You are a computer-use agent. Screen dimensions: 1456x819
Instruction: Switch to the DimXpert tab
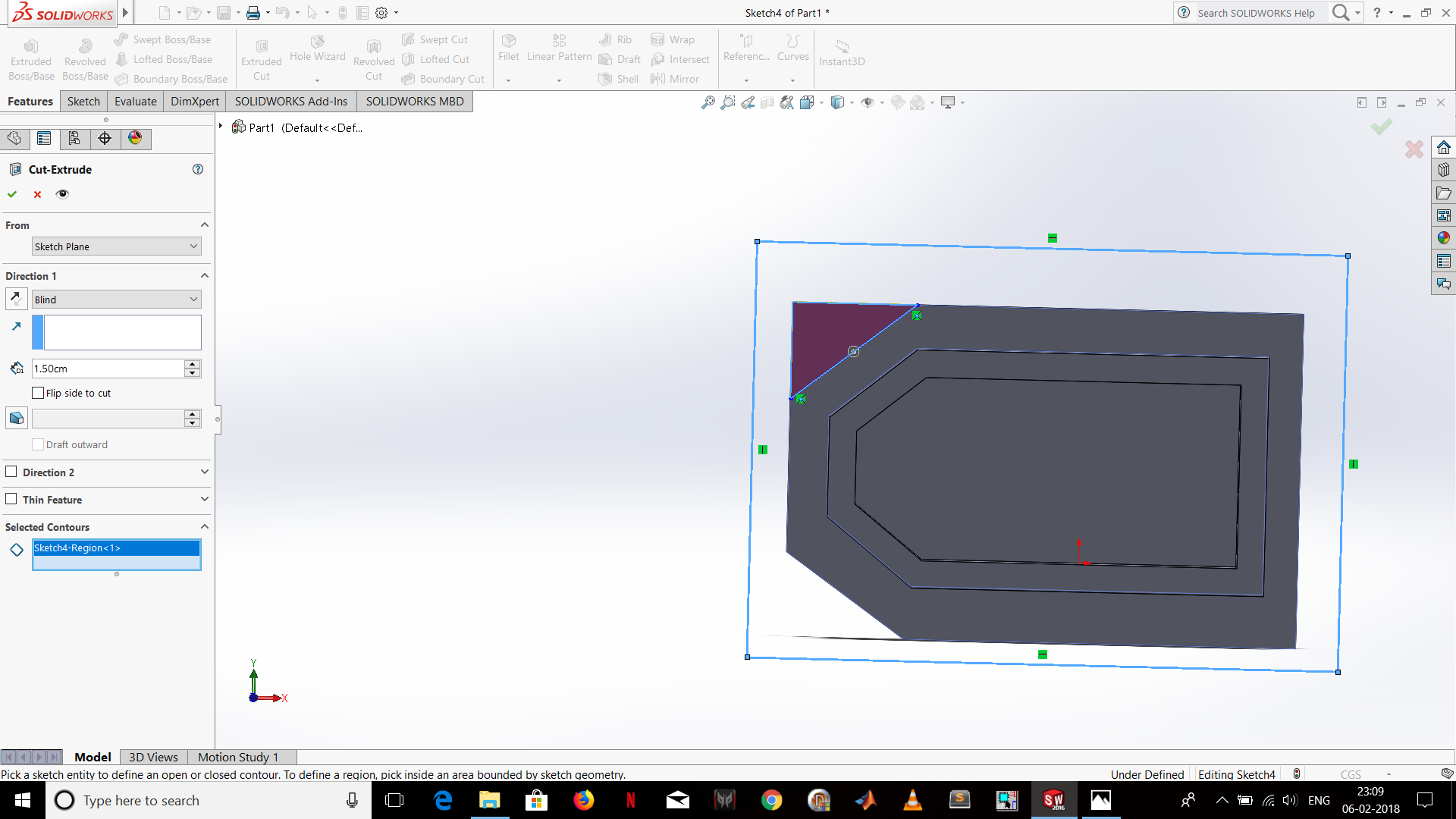coord(195,102)
